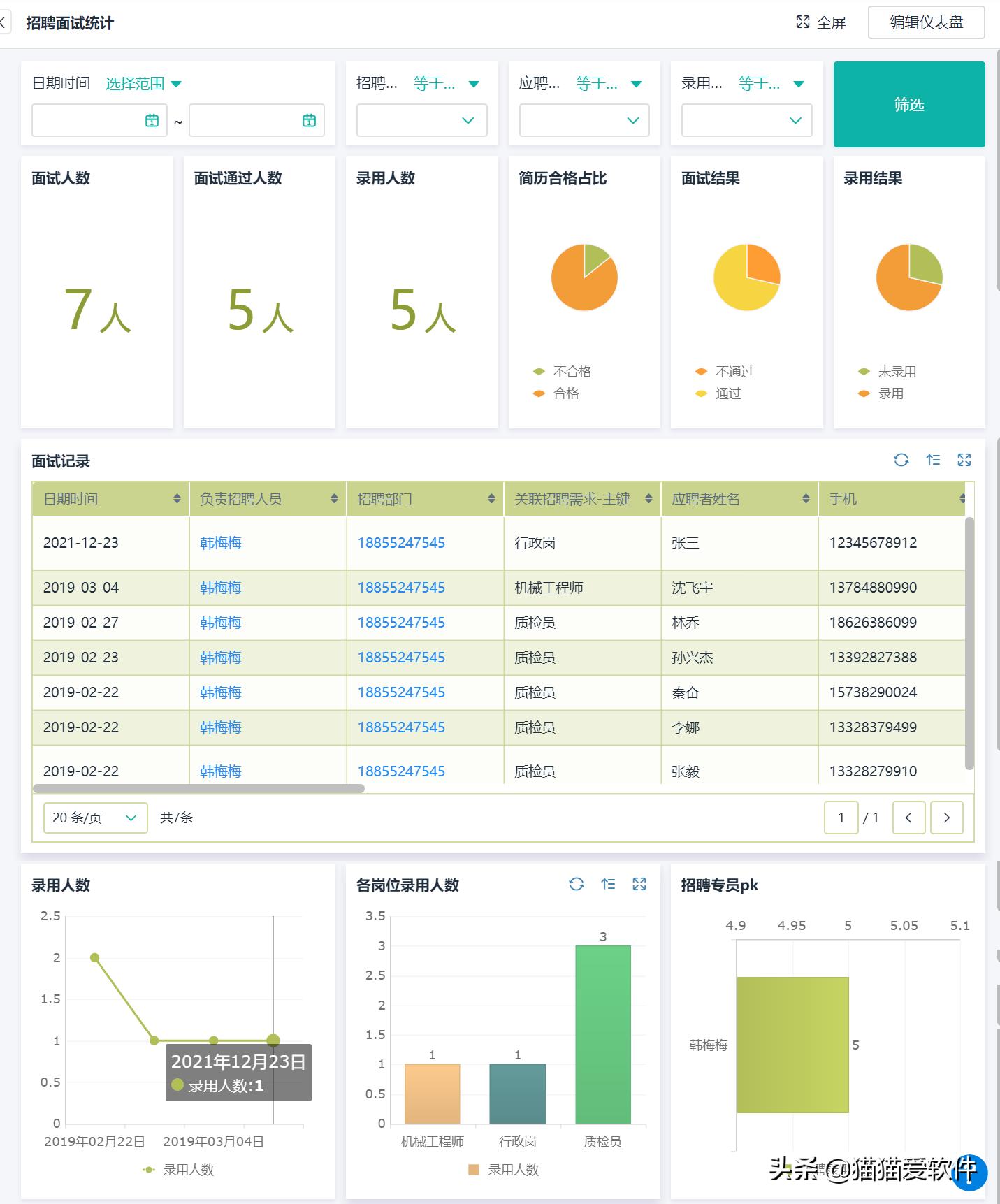Expand the 各岗位录用人数 chart to fullscreen

[x=639, y=884]
